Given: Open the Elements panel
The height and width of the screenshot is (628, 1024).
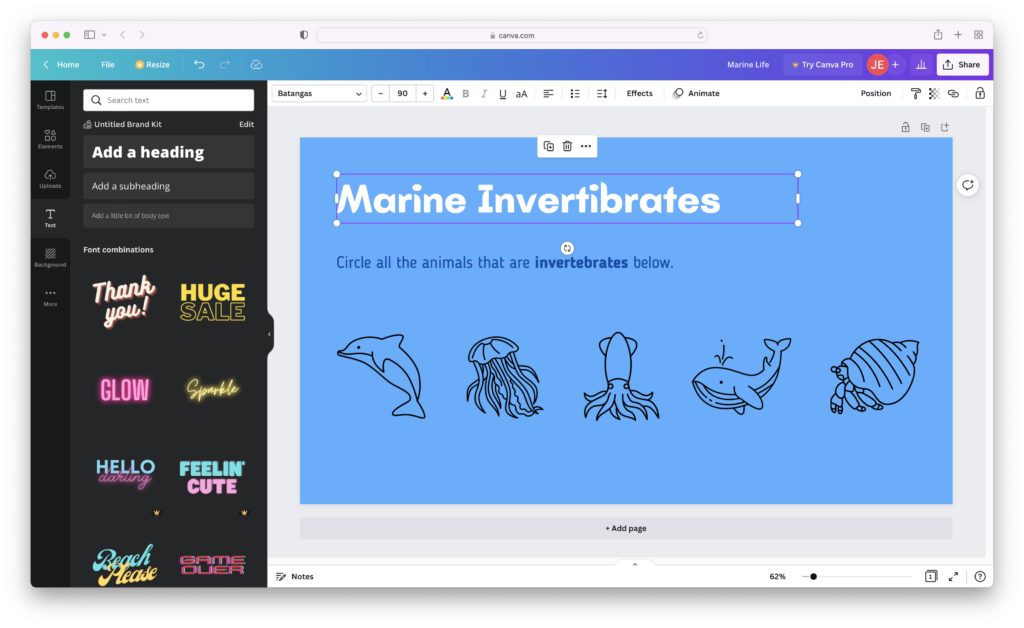Looking at the screenshot, I should point(50,139).
